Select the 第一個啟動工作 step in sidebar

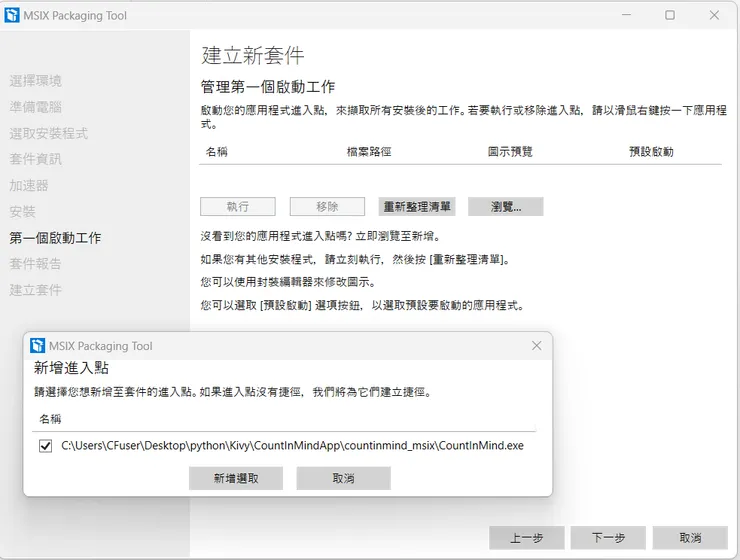tap(55, 238)
